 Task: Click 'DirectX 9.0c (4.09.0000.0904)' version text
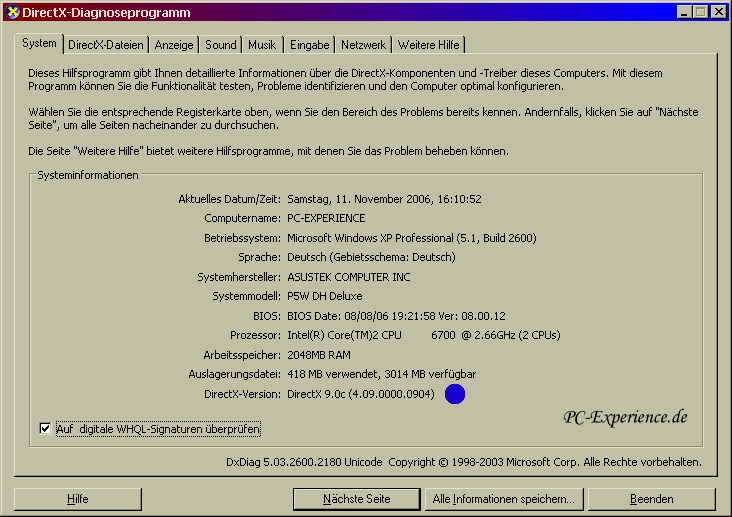(361, 394)
